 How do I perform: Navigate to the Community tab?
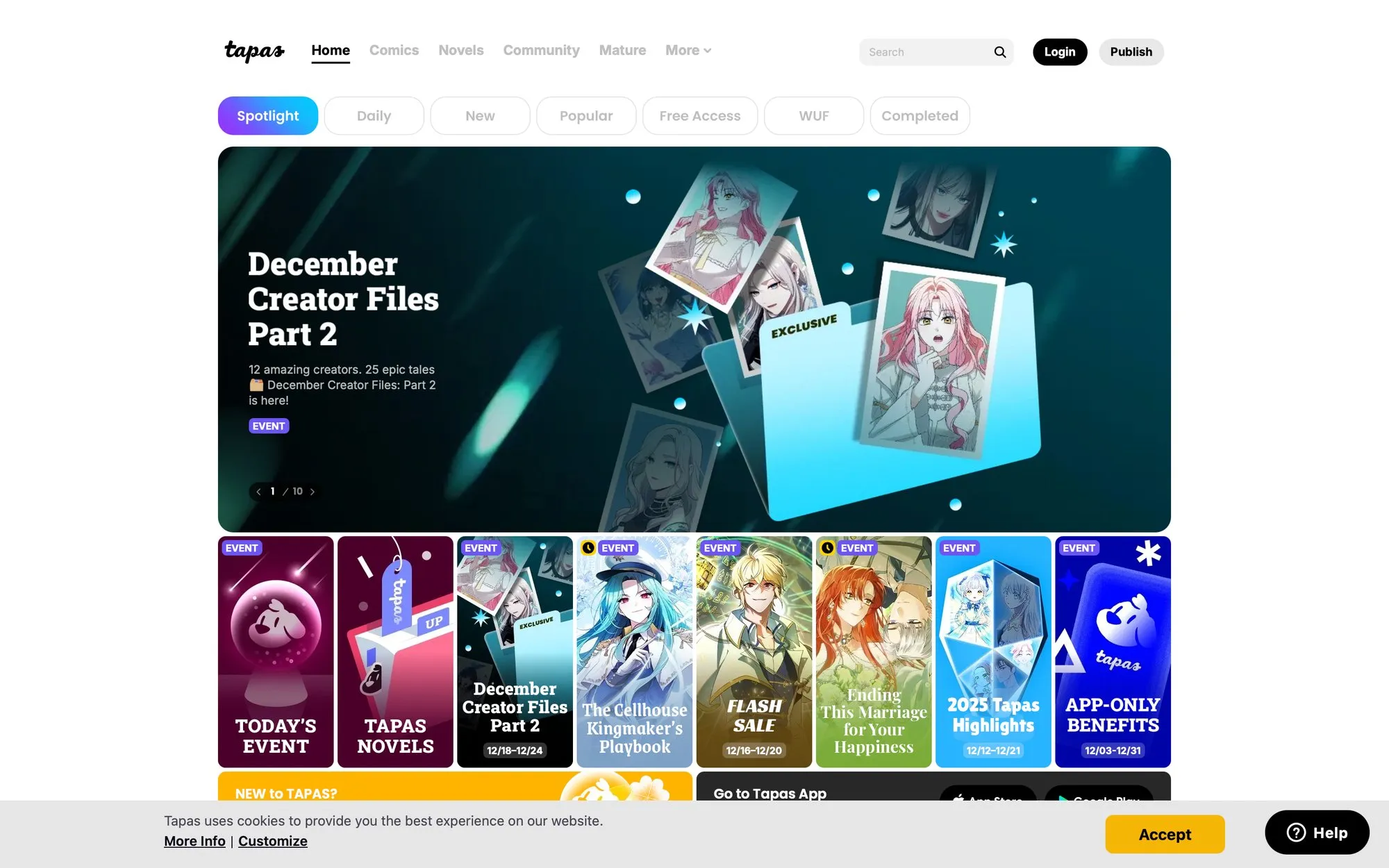click(541, 50)
